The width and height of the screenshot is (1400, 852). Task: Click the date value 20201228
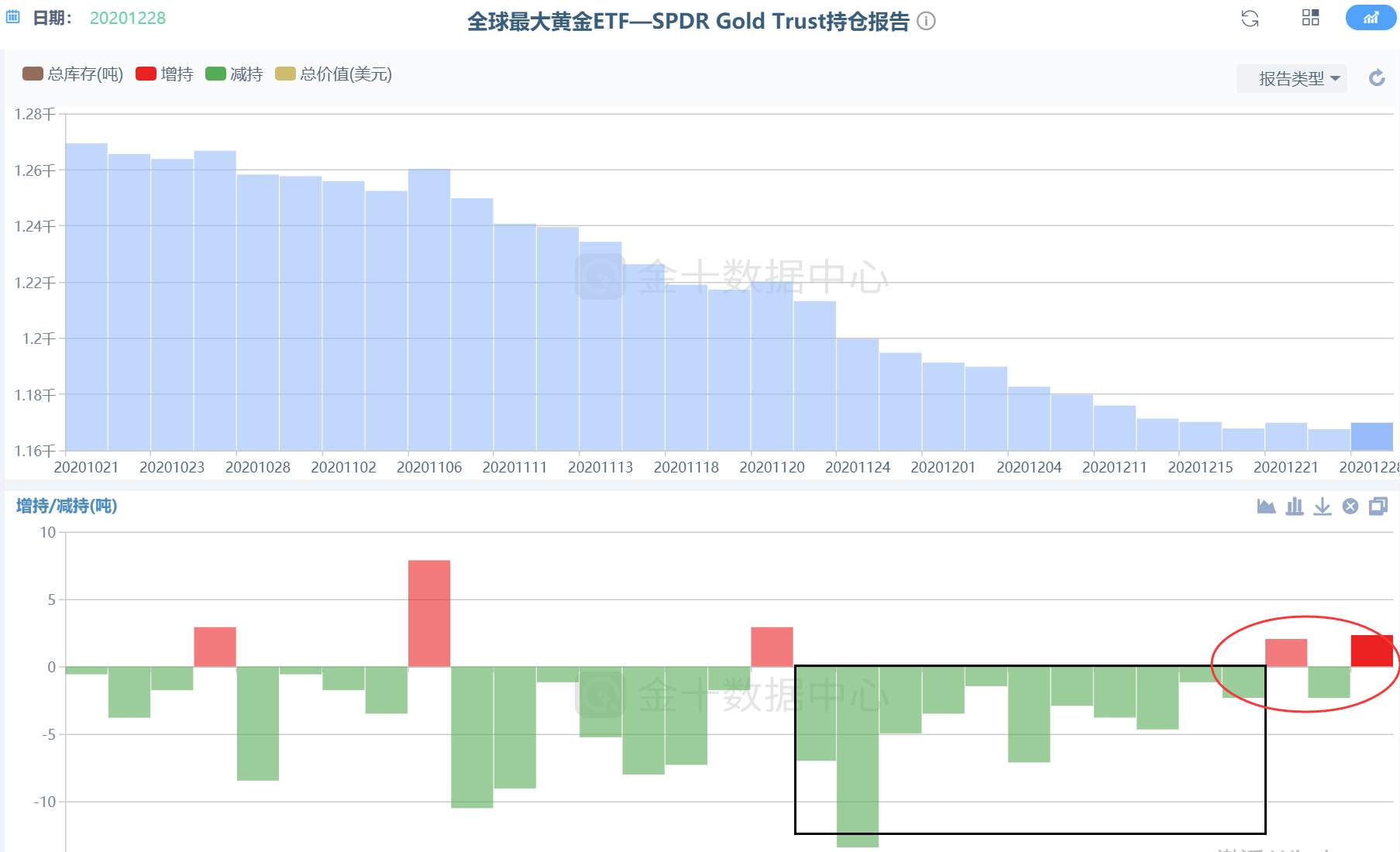pos(128,18)
